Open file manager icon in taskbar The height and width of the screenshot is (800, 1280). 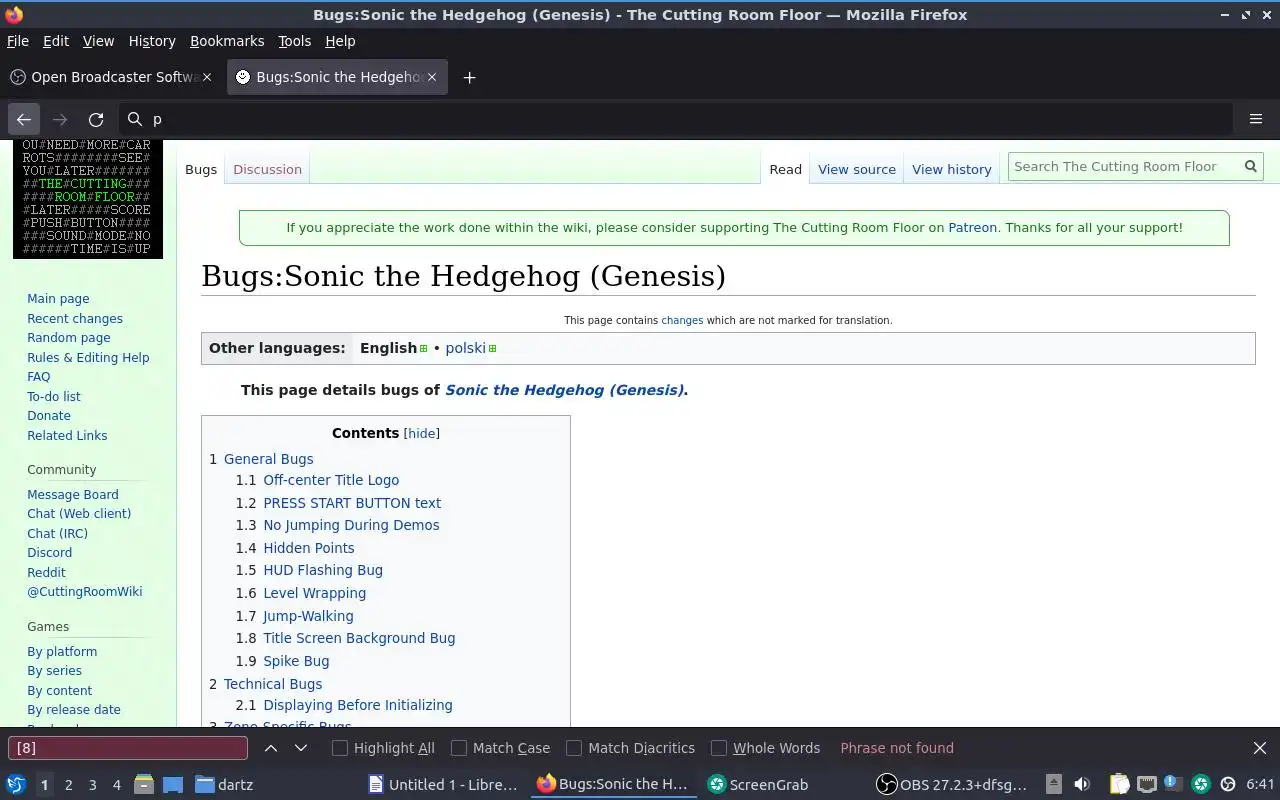click(144, 784)
